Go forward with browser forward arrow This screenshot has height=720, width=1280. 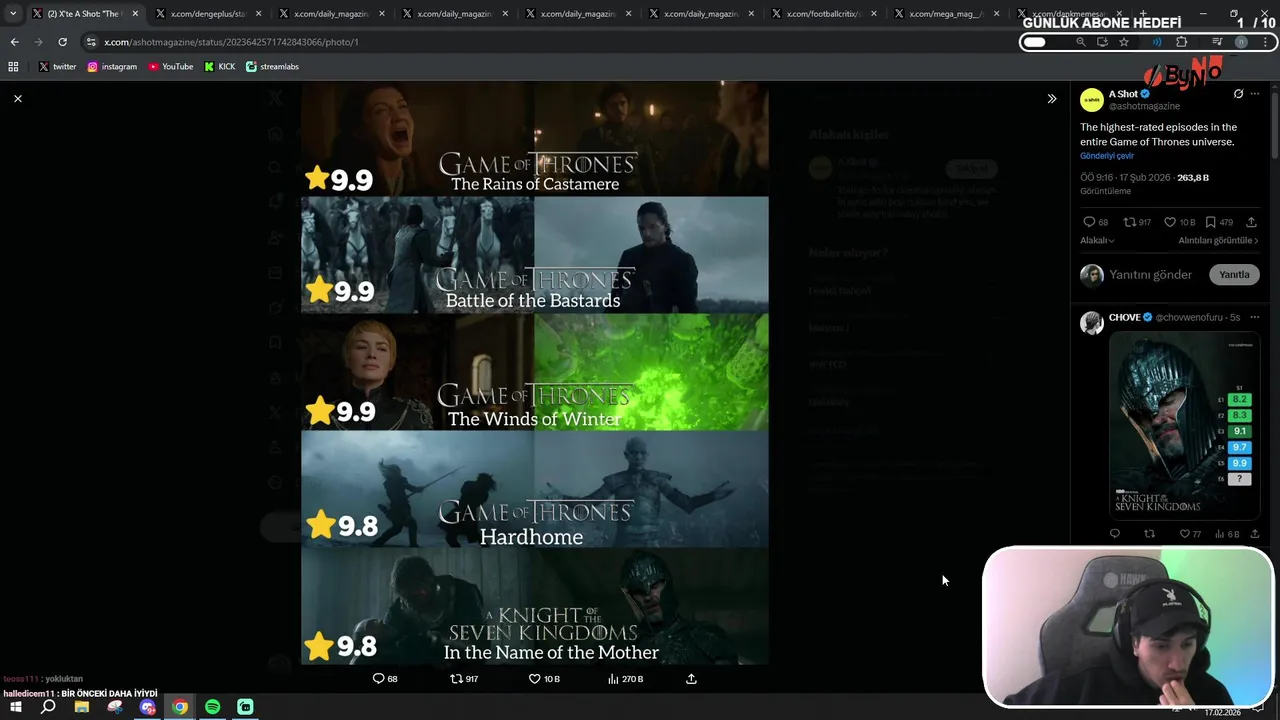point(38,42)
